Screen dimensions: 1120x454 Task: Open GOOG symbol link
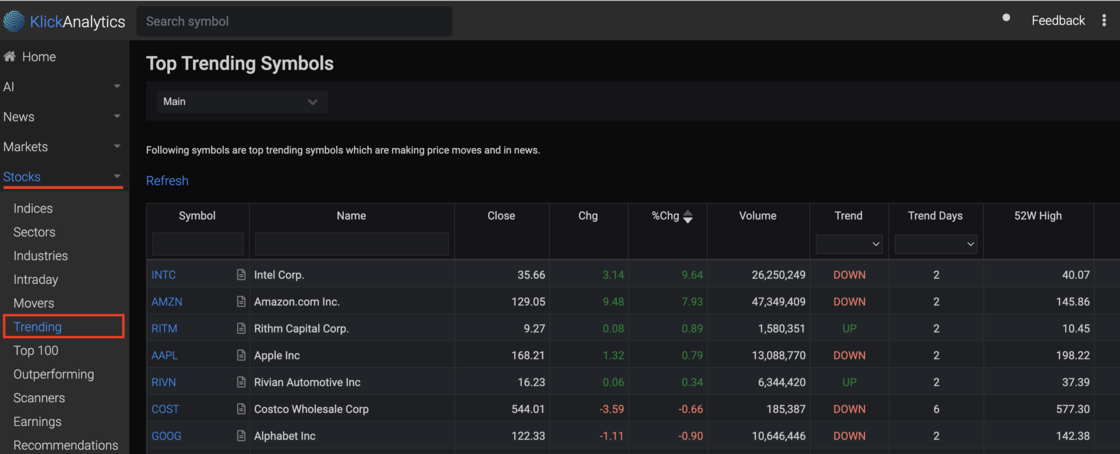(166, 436)
